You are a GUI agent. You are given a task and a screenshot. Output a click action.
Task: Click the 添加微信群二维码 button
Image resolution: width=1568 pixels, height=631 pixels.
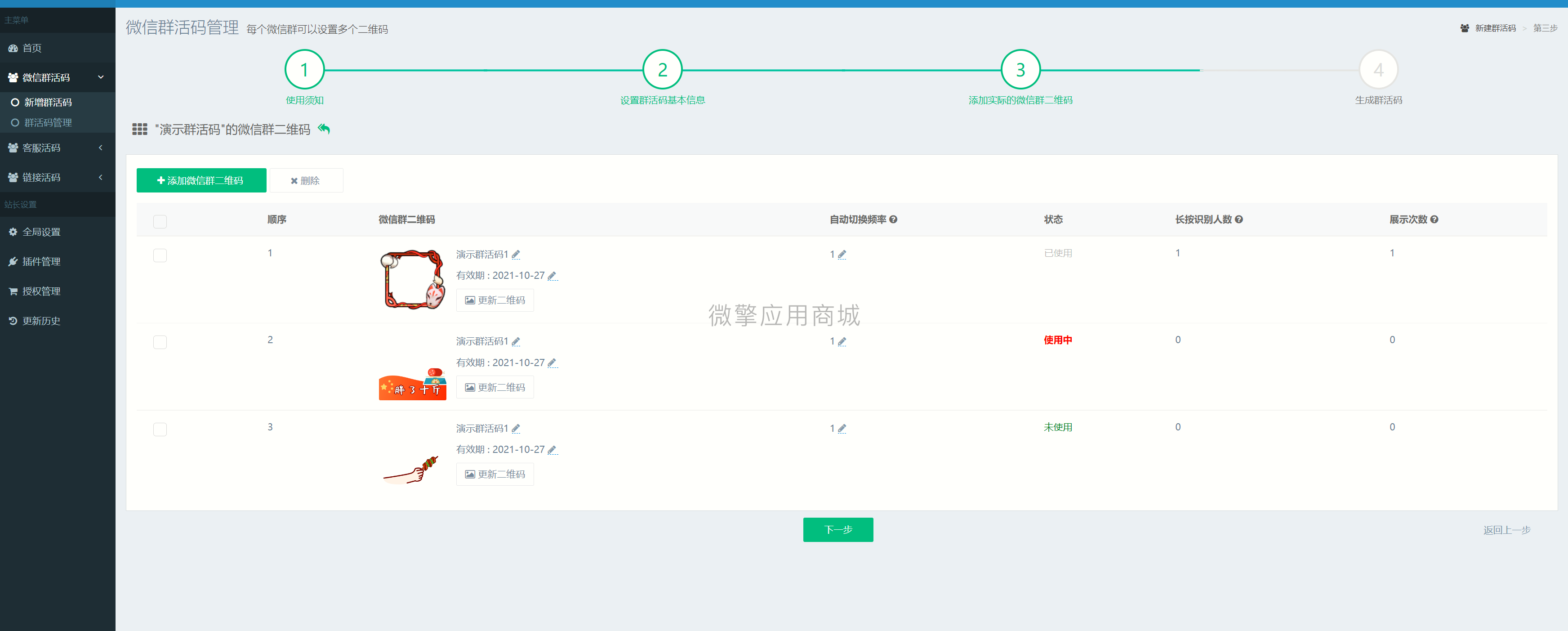click(201, 180)
